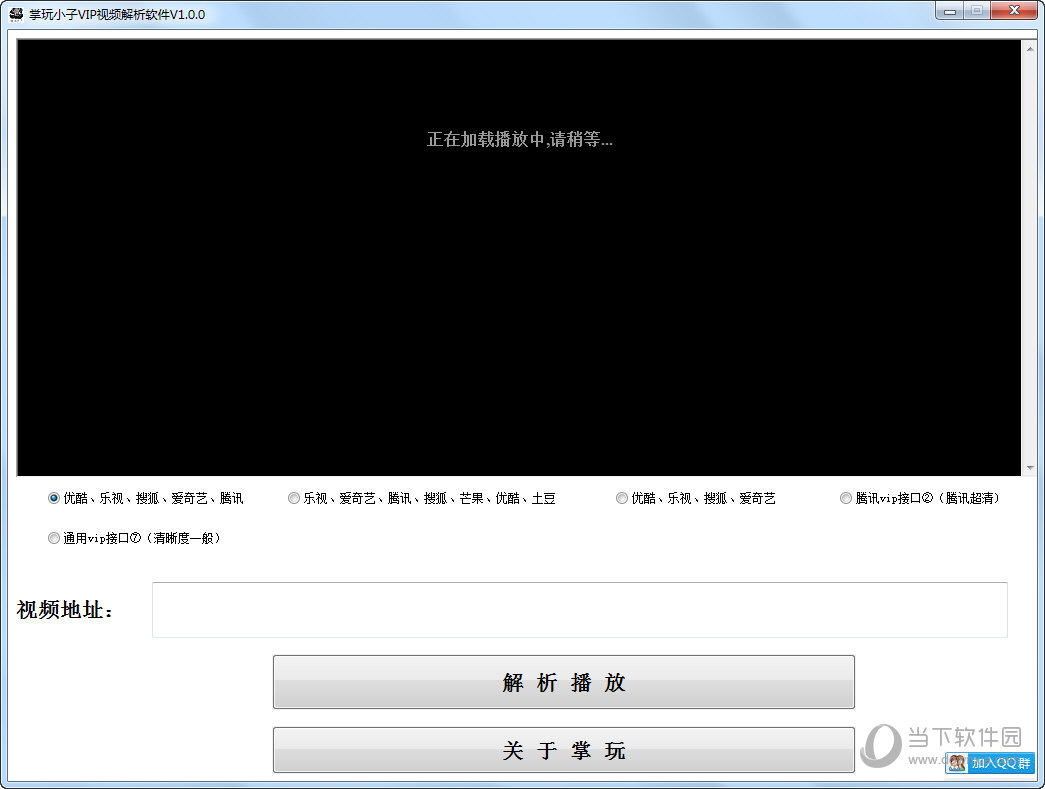
Task: Click the 加入QQ群 badge
Action: pos(990,763)
